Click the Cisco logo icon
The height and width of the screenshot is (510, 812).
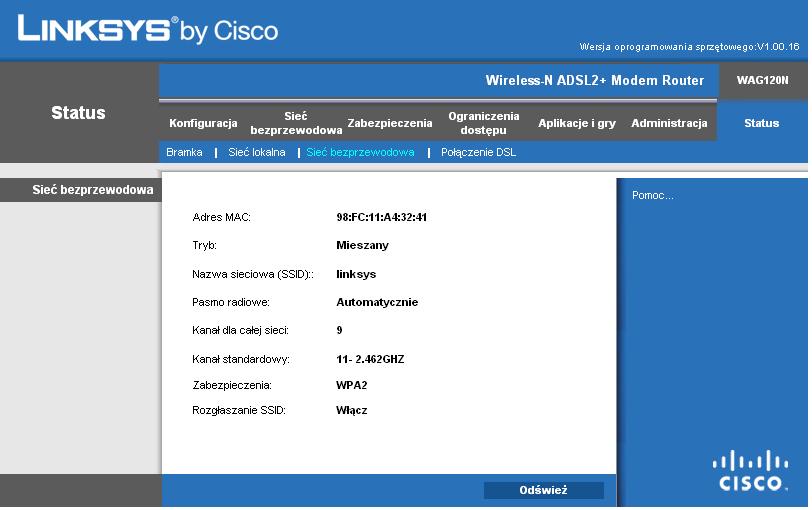coord(750,470)
